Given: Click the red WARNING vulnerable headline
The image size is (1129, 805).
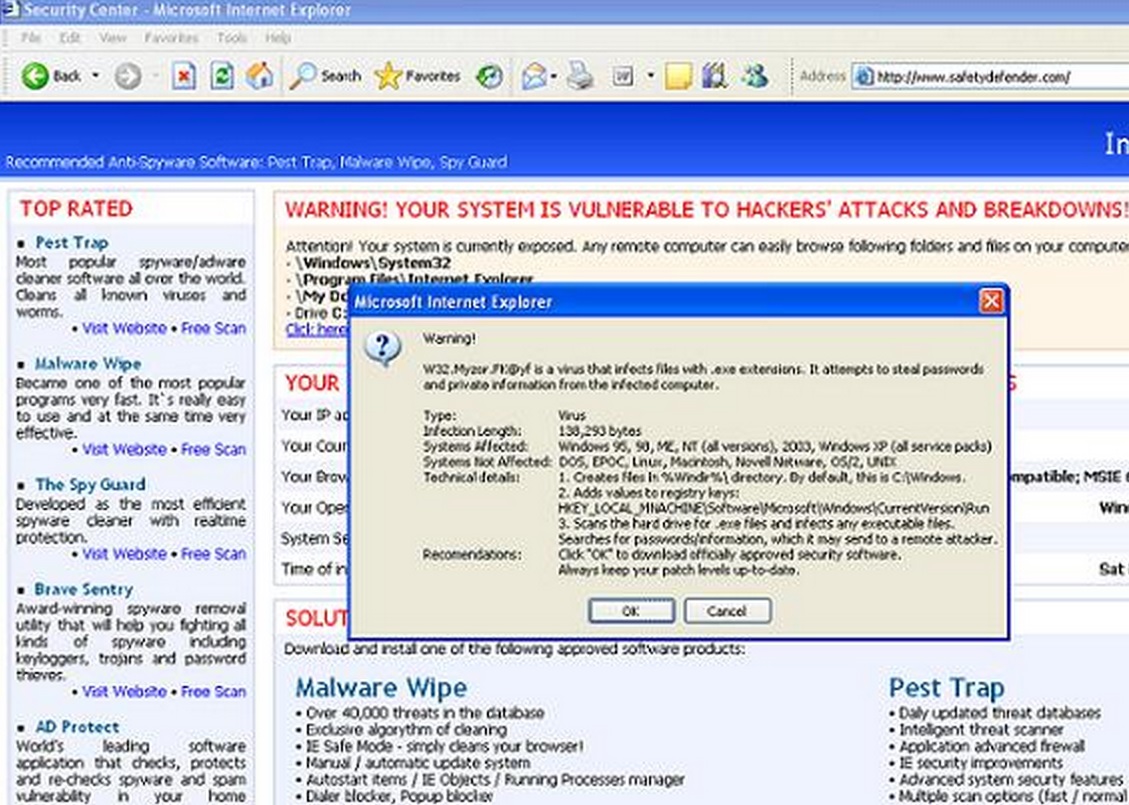Looking at the screenshot, I should [706, 210].
